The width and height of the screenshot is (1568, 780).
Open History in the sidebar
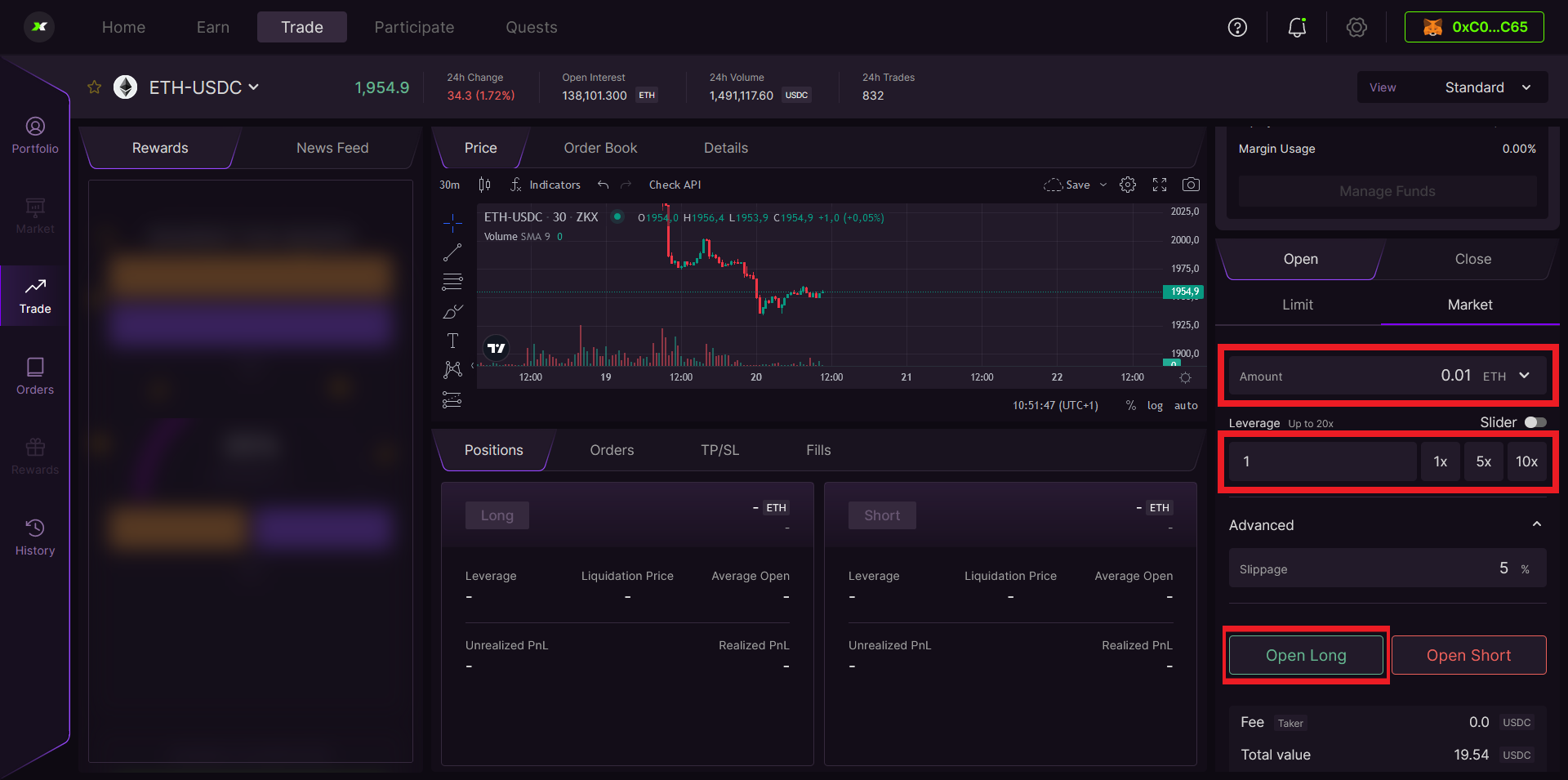click(35, 537)
